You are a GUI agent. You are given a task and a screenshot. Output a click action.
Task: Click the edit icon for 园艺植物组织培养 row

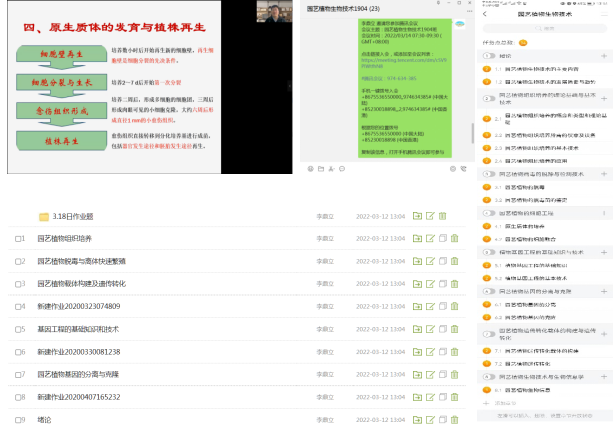pyautogui.click(x=428, y=238)
